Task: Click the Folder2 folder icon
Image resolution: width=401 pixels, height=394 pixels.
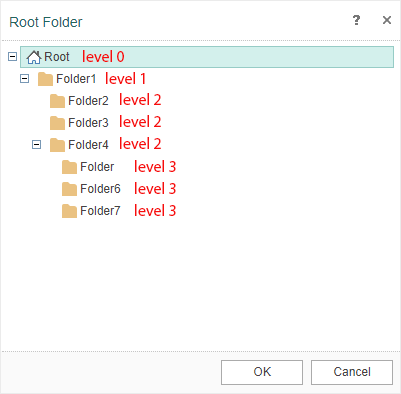Action: [x=57, y=101]
